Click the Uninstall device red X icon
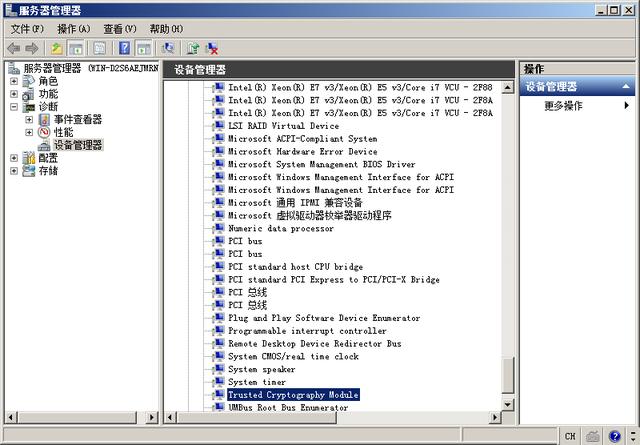The height and width of the screenshot is (445, 640). point(212,48)
